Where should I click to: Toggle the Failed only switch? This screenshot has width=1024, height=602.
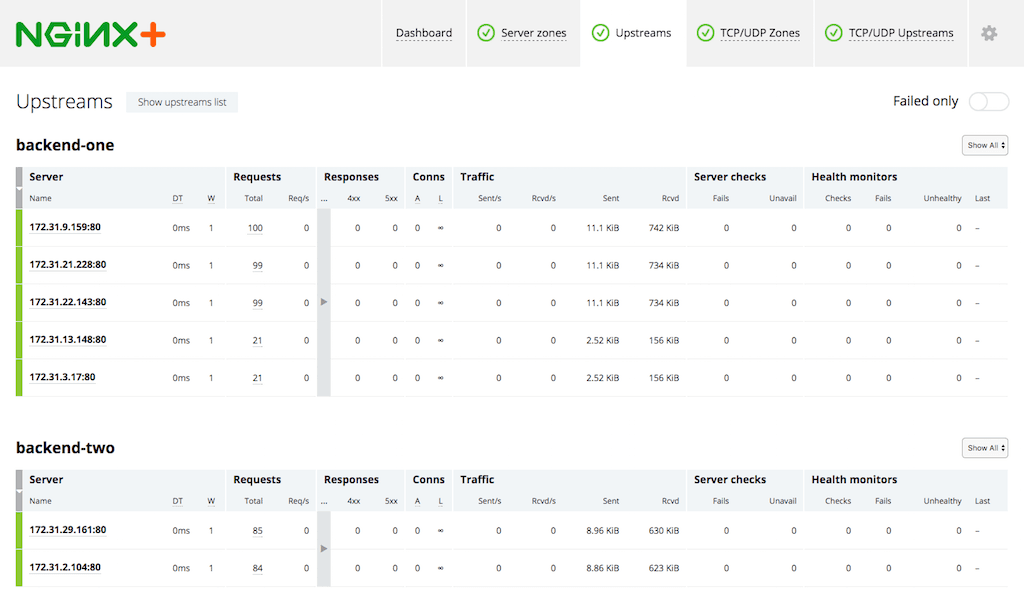[x=988, y=101]
